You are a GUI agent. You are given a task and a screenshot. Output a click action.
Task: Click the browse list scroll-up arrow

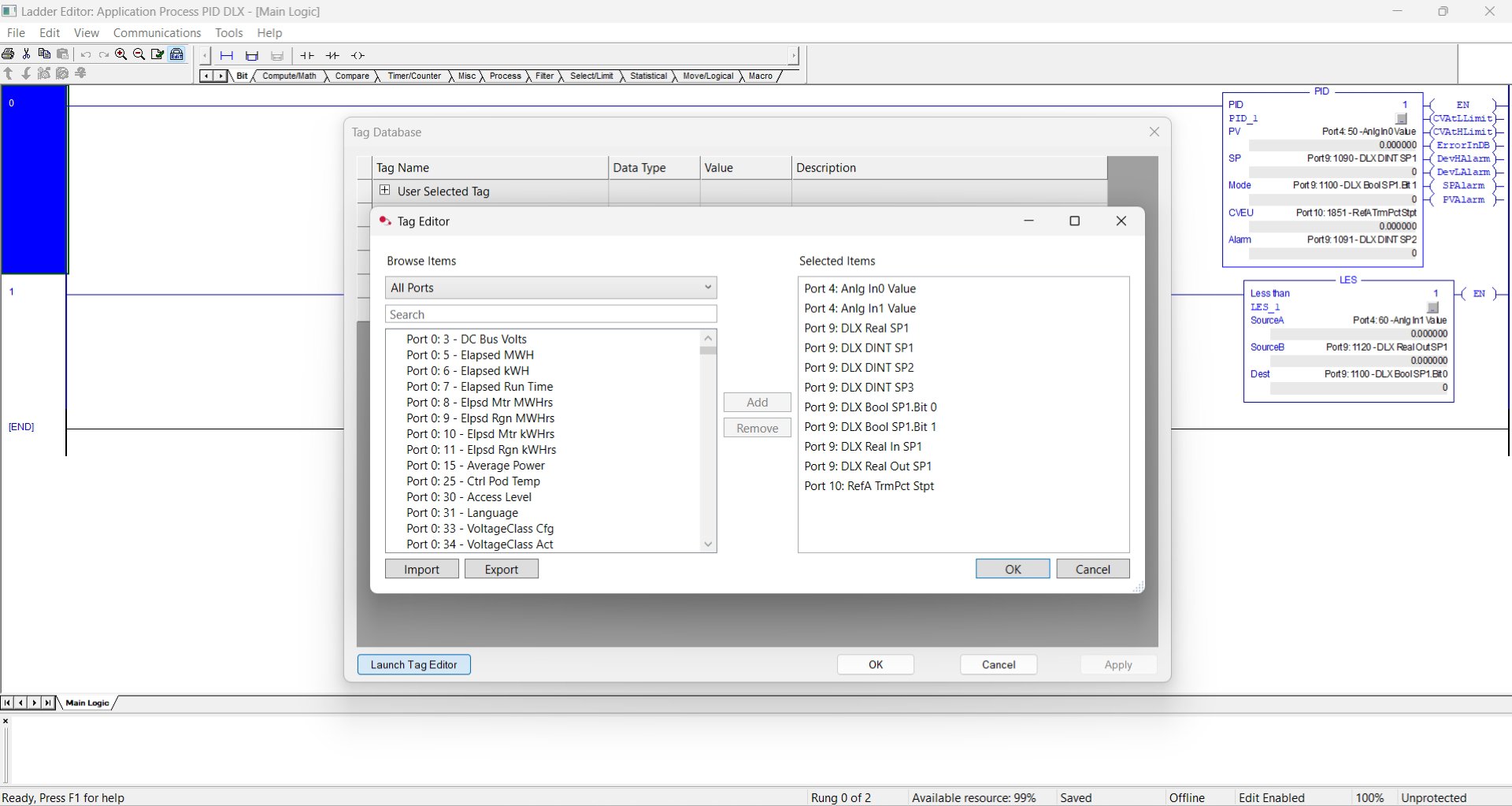(x=708, y=338)
